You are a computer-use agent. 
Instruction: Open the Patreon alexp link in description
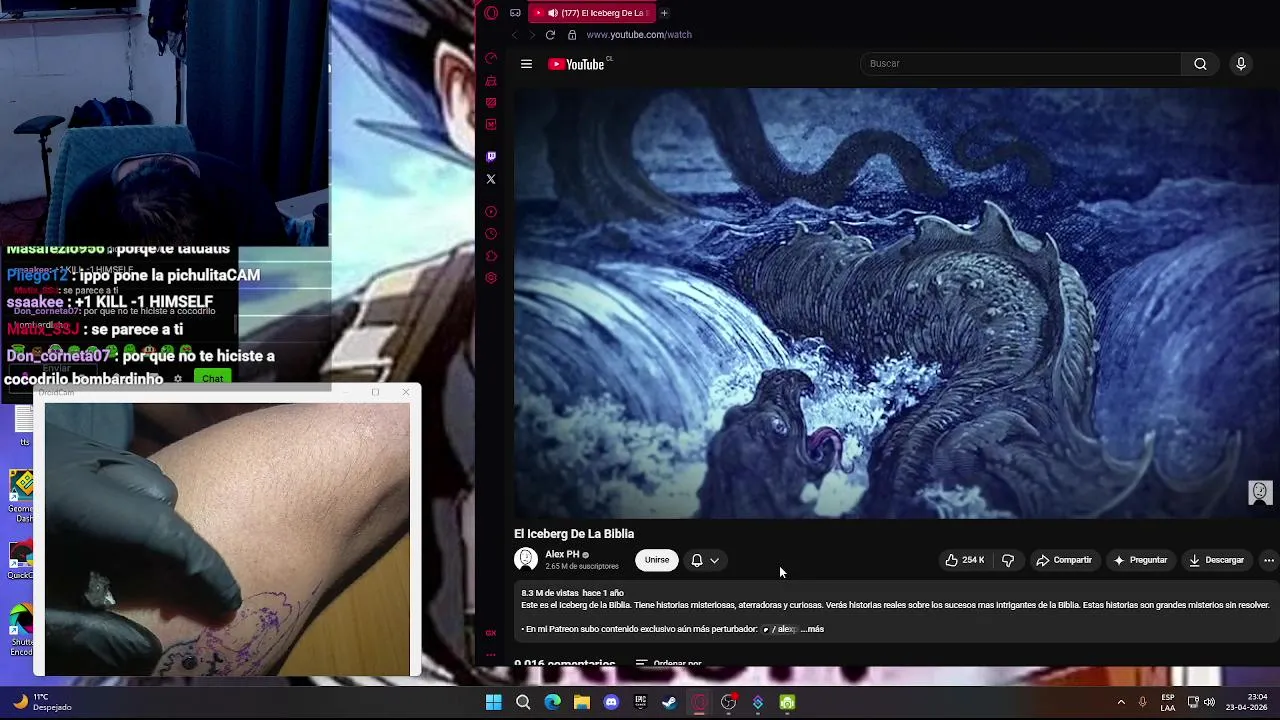tap(780, 629)
